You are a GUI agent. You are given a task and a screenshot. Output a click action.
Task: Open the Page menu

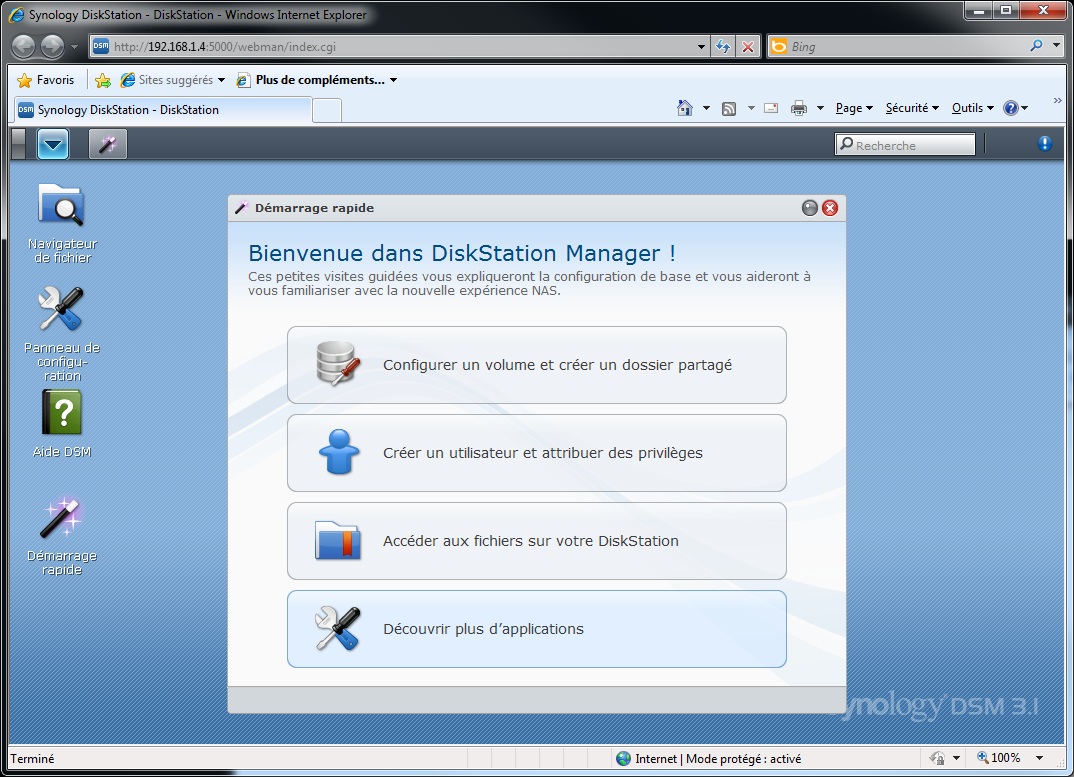pyautogui.click(x=854, y=108)
